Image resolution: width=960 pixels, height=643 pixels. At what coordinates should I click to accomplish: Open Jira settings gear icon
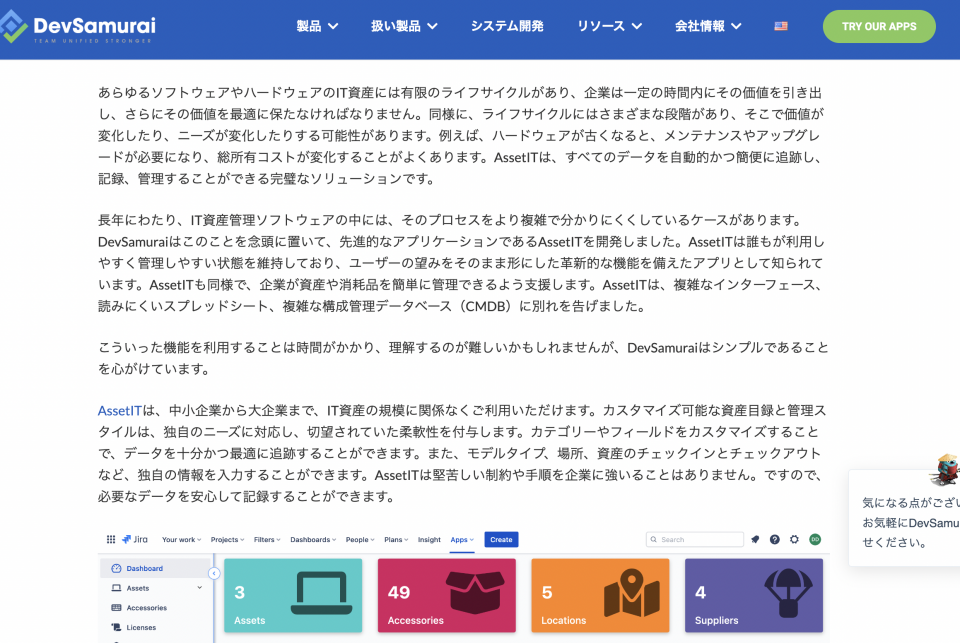795,540
